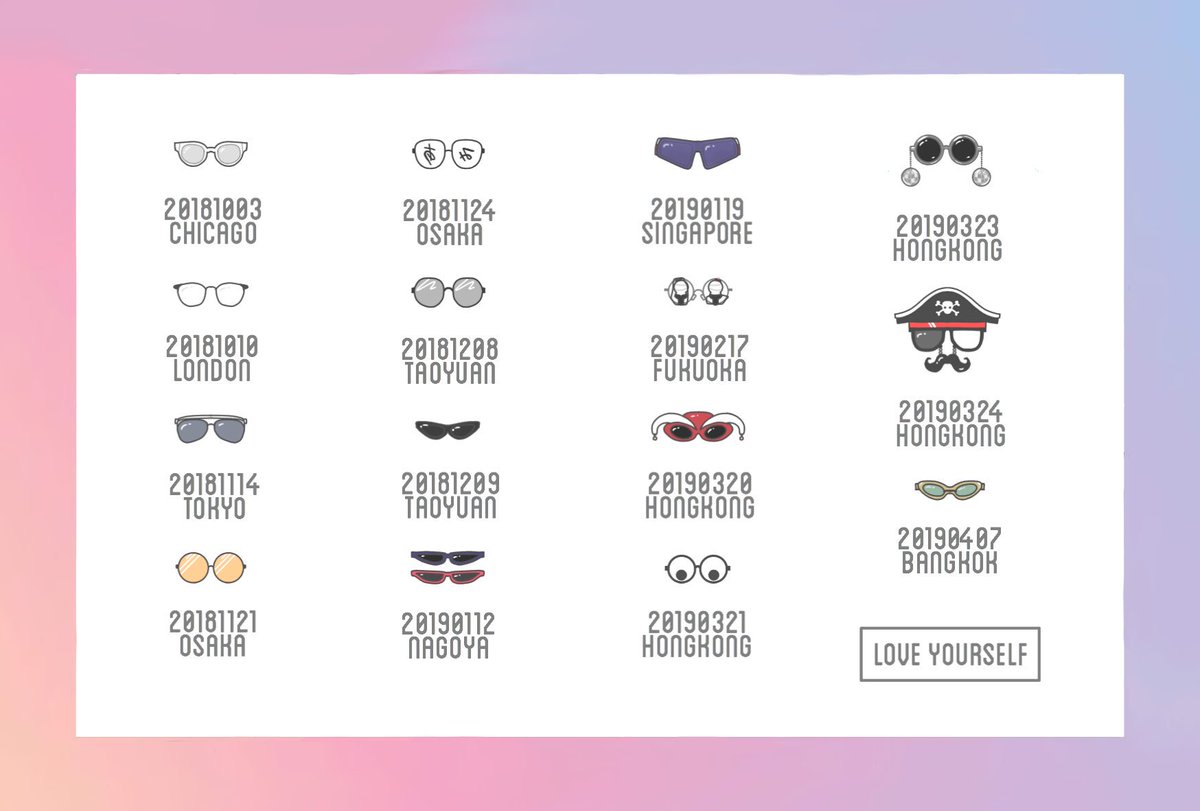The width and height of the screenshot is (1200, 811).
Task: Click the white-framed sunglasses above Chicago
Action: 210,153
